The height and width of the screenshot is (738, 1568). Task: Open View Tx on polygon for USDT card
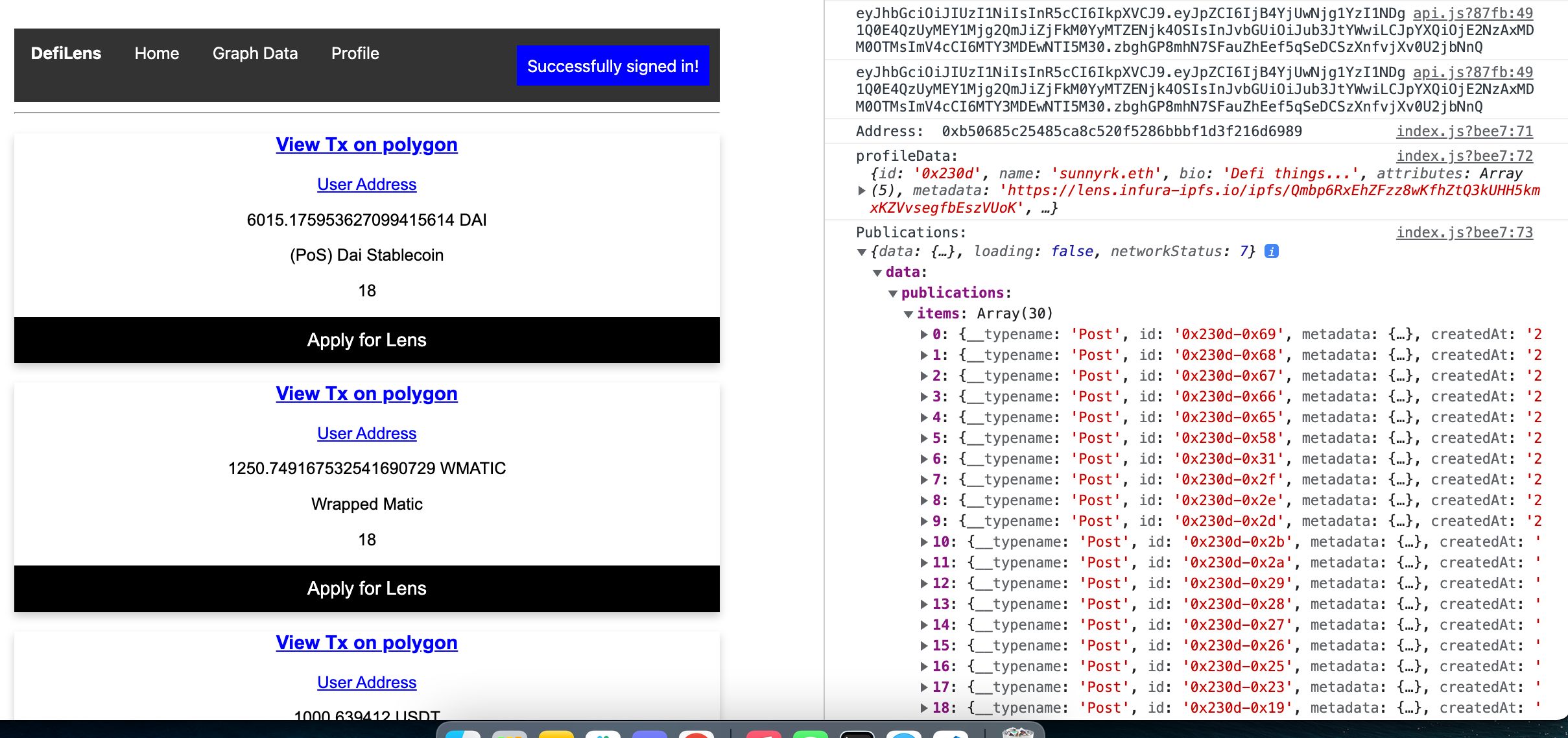coord(367,643)
